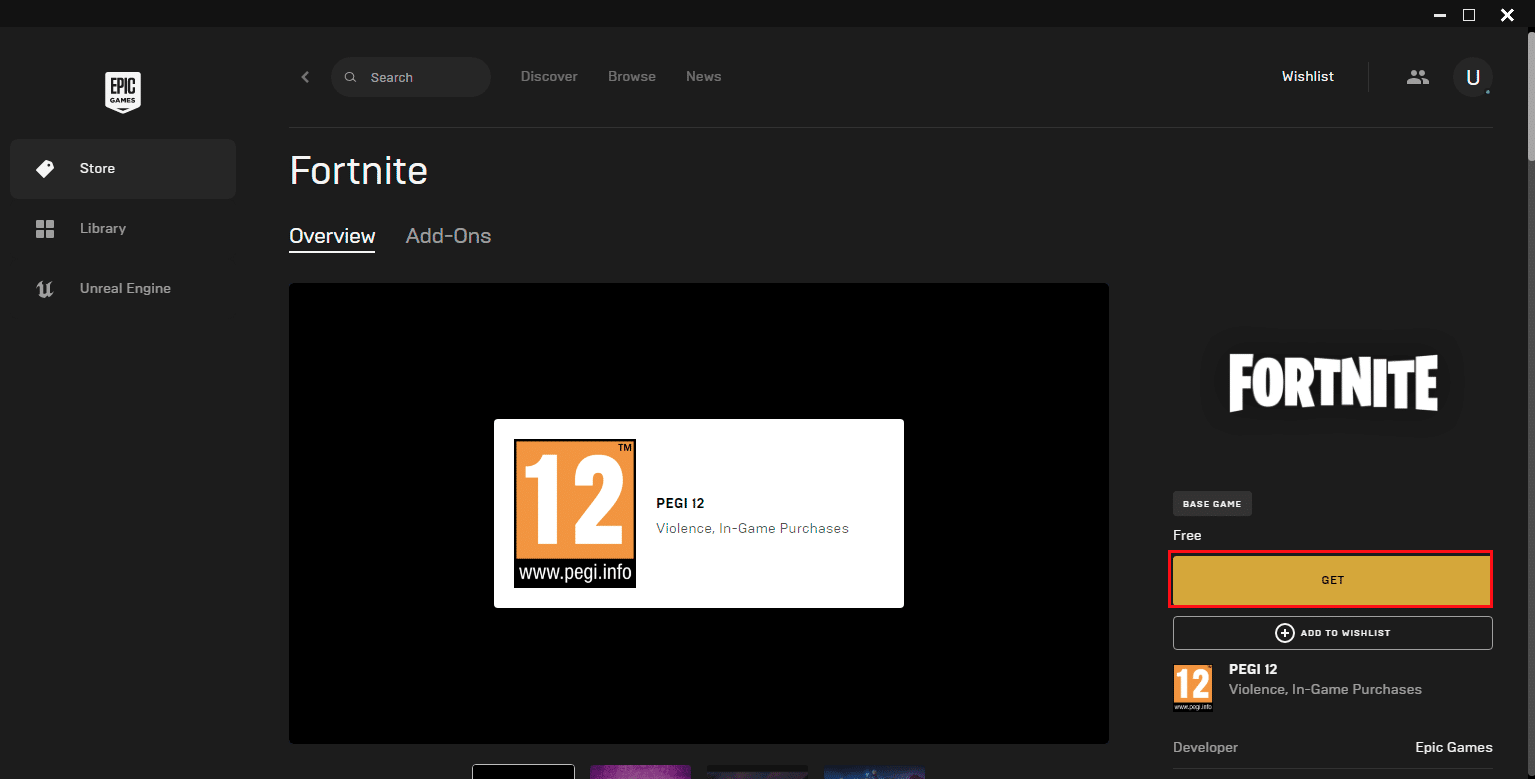Select the third dark media thumbnail
The width and height of the screenshot is (1535, 779).
click(757, 772)
